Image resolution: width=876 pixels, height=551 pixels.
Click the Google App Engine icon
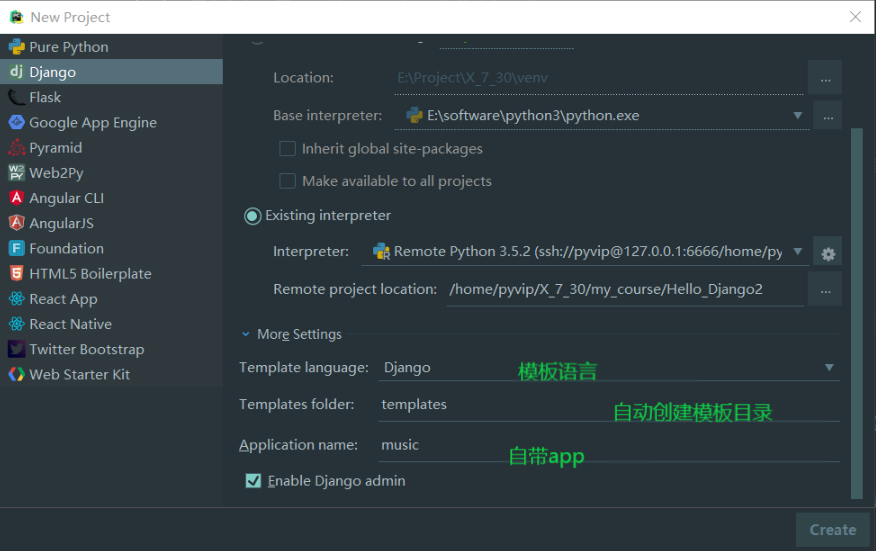(x=17, y=122)
